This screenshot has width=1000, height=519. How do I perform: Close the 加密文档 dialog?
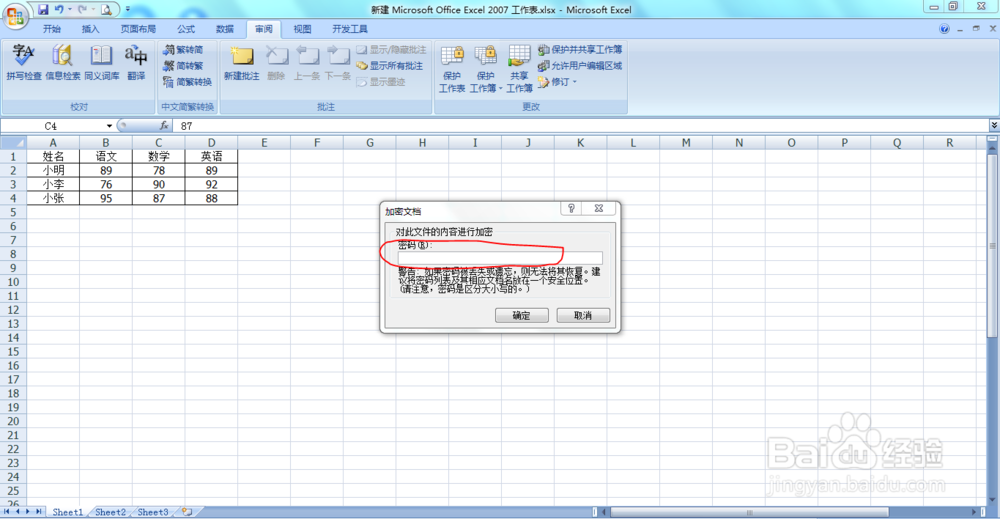click(x=599, y=208)
